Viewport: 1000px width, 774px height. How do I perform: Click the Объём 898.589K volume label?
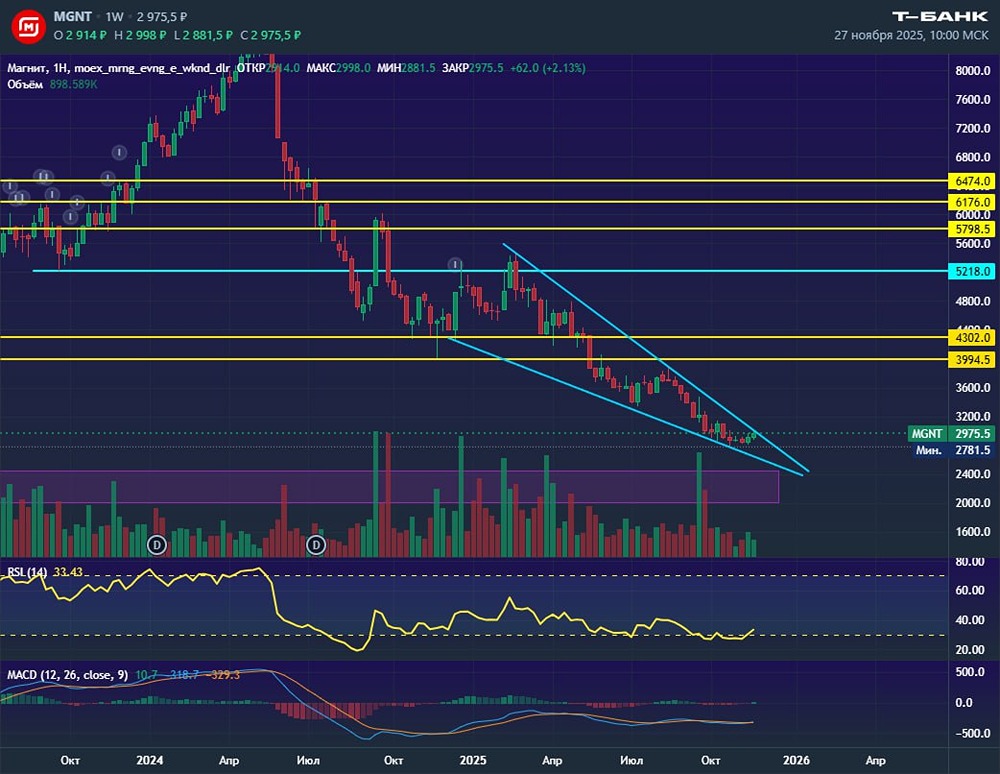pyautogui.click(x=52, y=84)
